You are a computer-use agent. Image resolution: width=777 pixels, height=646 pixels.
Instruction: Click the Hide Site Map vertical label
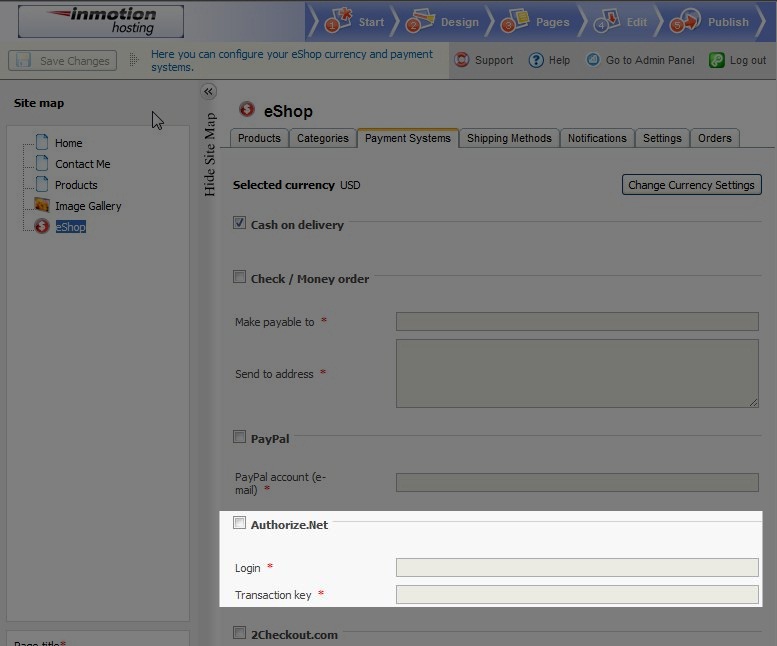(210, 154)
